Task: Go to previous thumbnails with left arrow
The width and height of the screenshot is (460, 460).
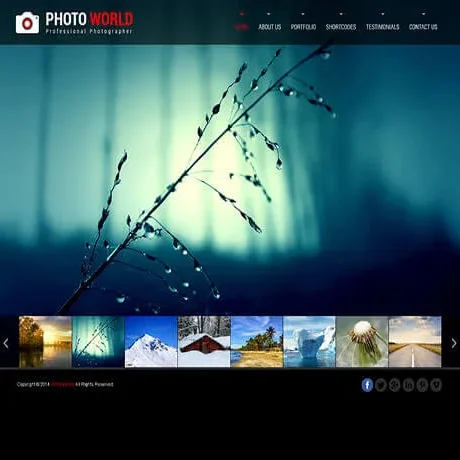Action: 6,343
